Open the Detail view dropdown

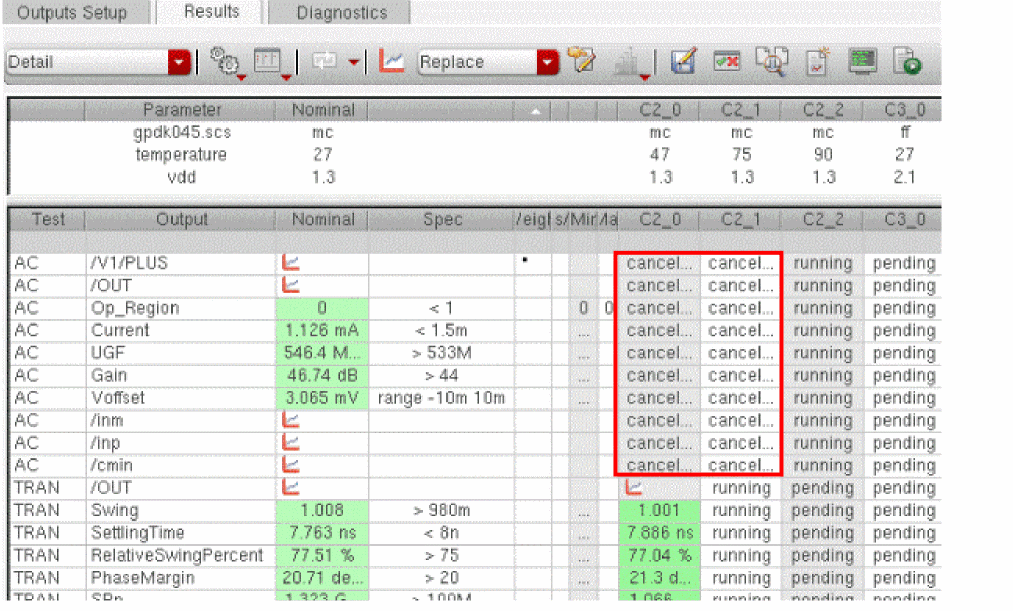pyautogui.click(x=180, y=62)
